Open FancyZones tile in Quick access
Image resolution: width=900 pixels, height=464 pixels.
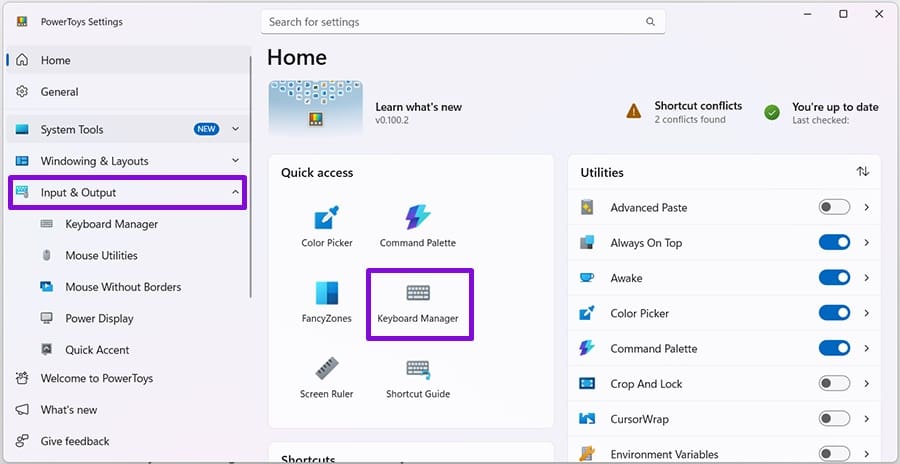327,302
